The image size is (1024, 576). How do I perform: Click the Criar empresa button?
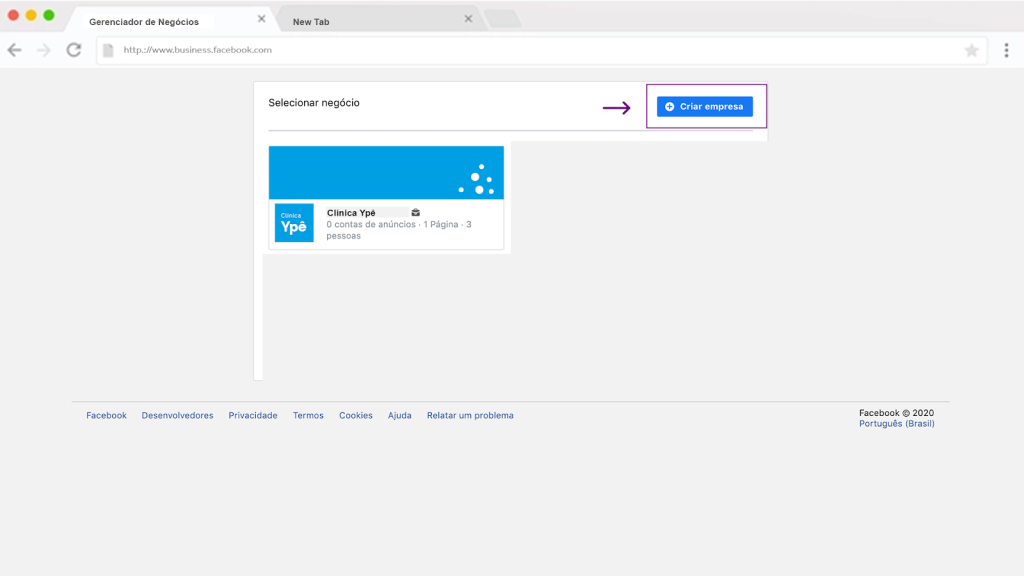[704, 106]
